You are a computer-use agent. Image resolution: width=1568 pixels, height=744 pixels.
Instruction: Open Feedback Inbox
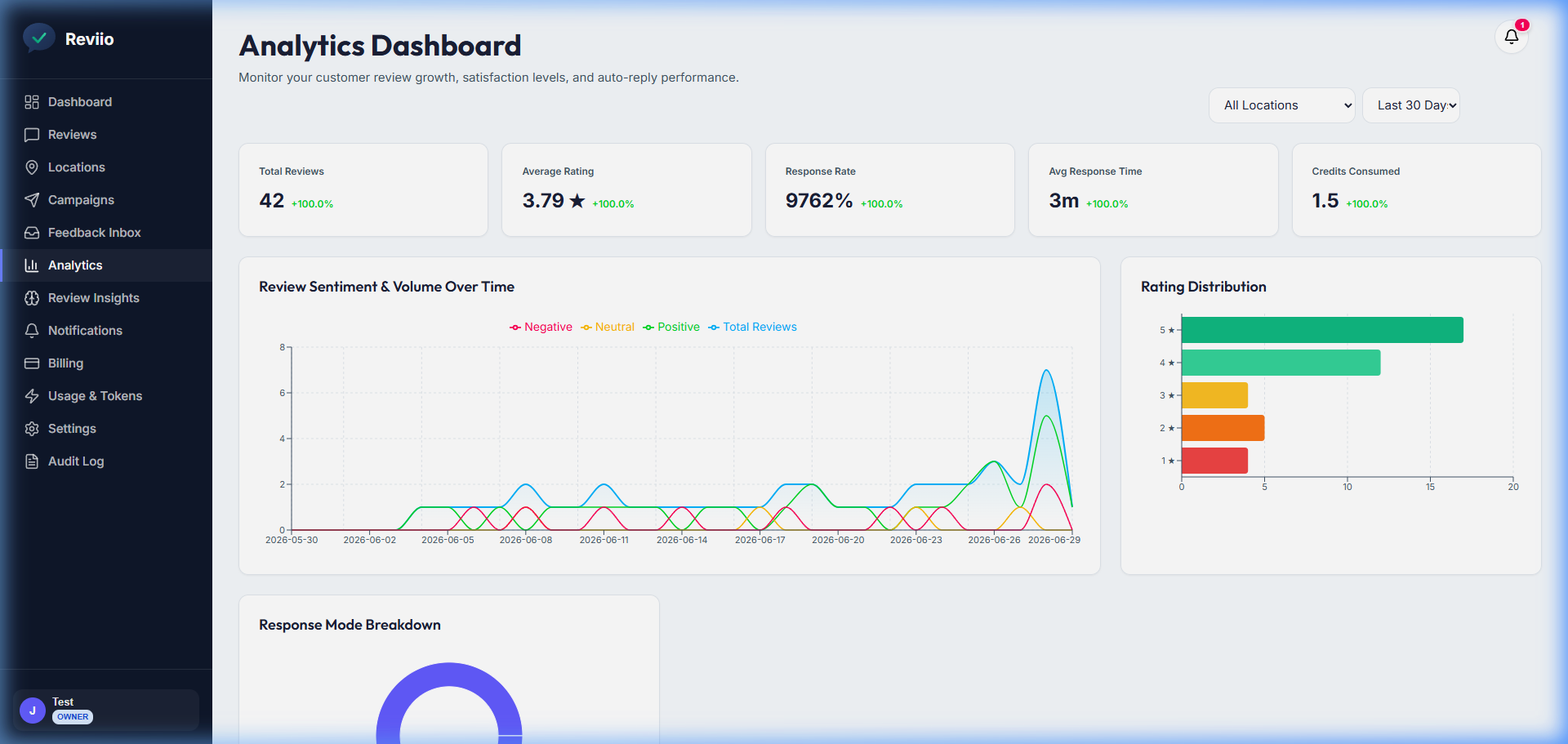pos(106,233)
